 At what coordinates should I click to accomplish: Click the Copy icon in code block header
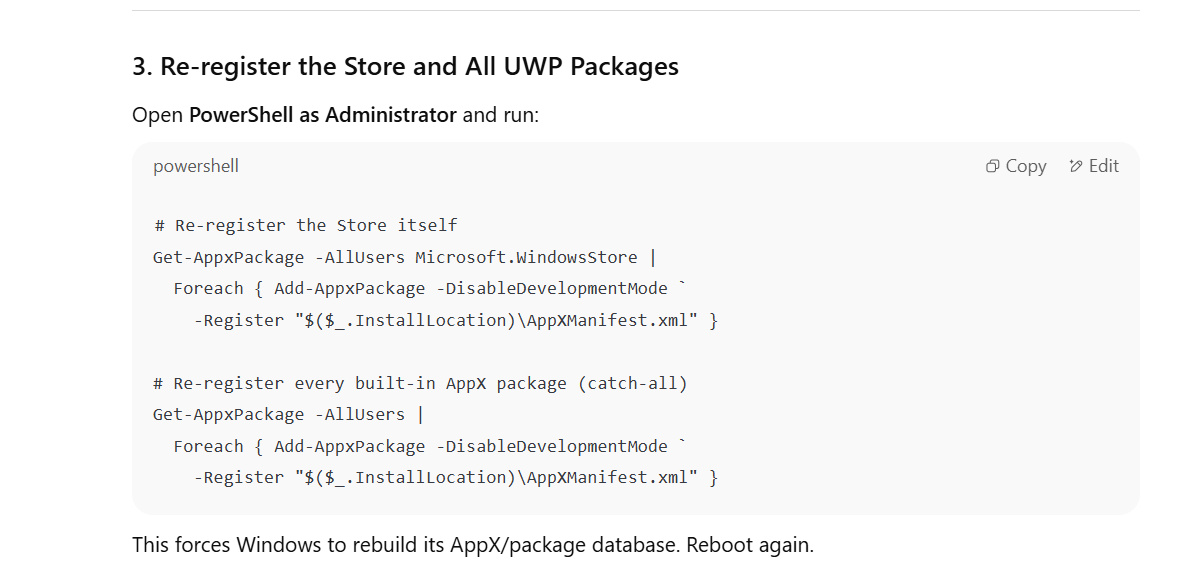[992, 166]
